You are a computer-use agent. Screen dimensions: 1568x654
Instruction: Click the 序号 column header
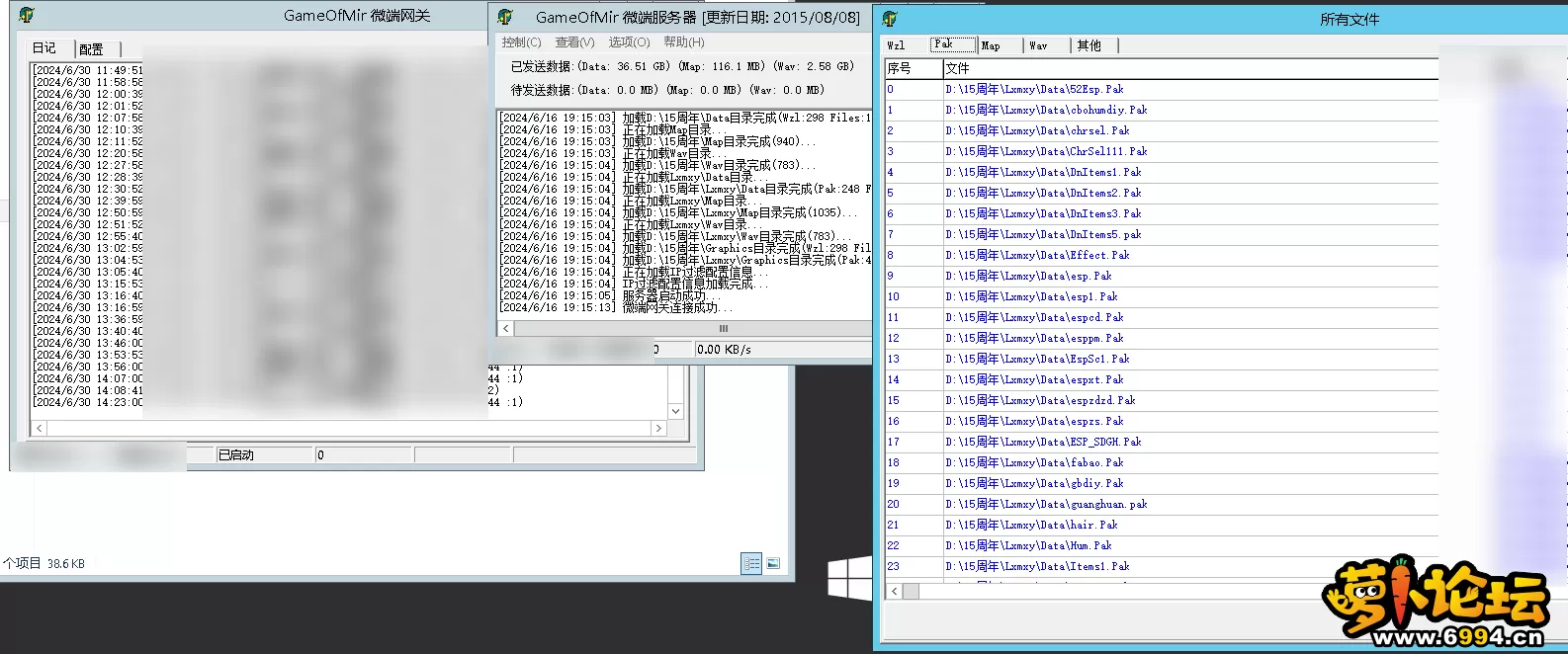click(914, 68)
